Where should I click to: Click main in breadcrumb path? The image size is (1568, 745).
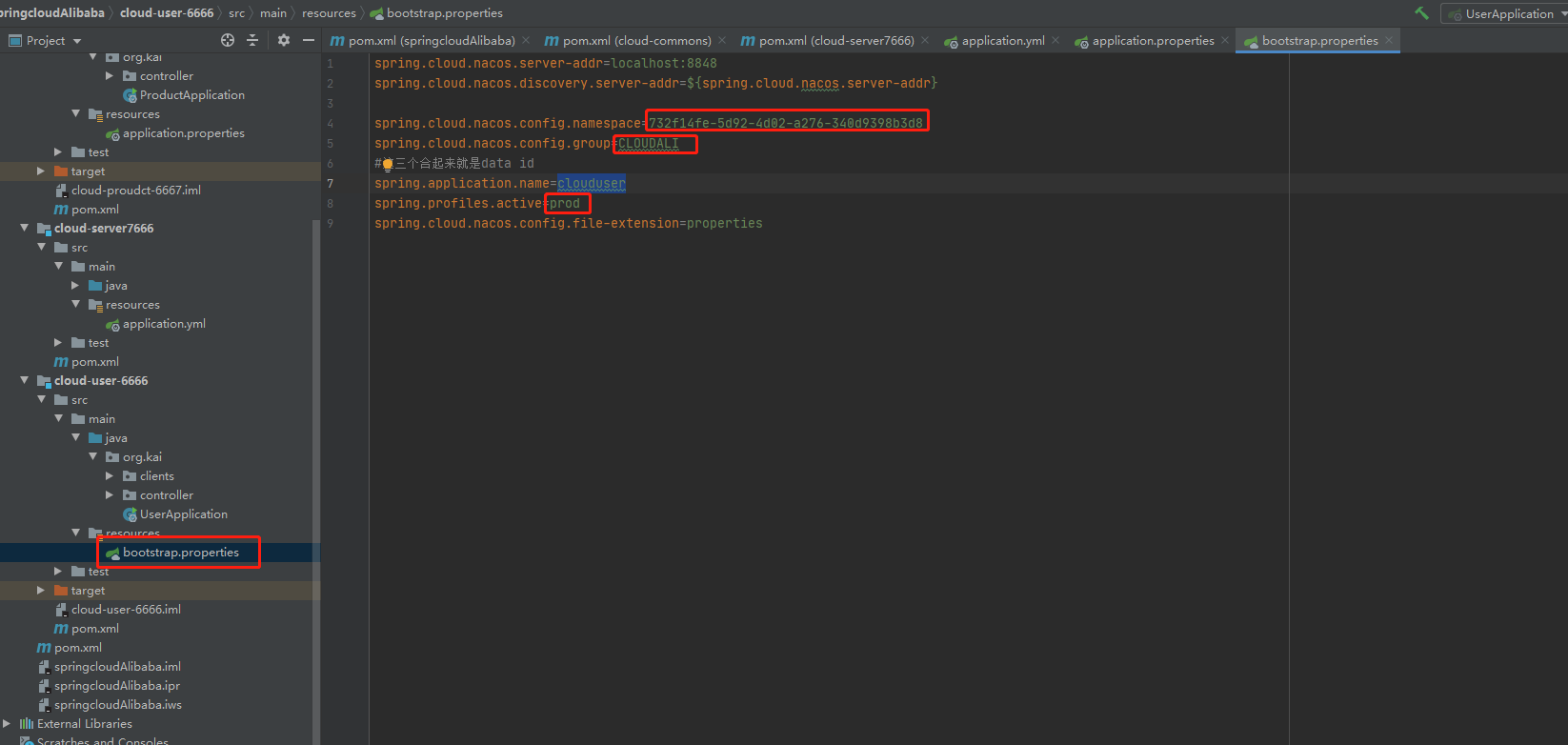(272, 13)
